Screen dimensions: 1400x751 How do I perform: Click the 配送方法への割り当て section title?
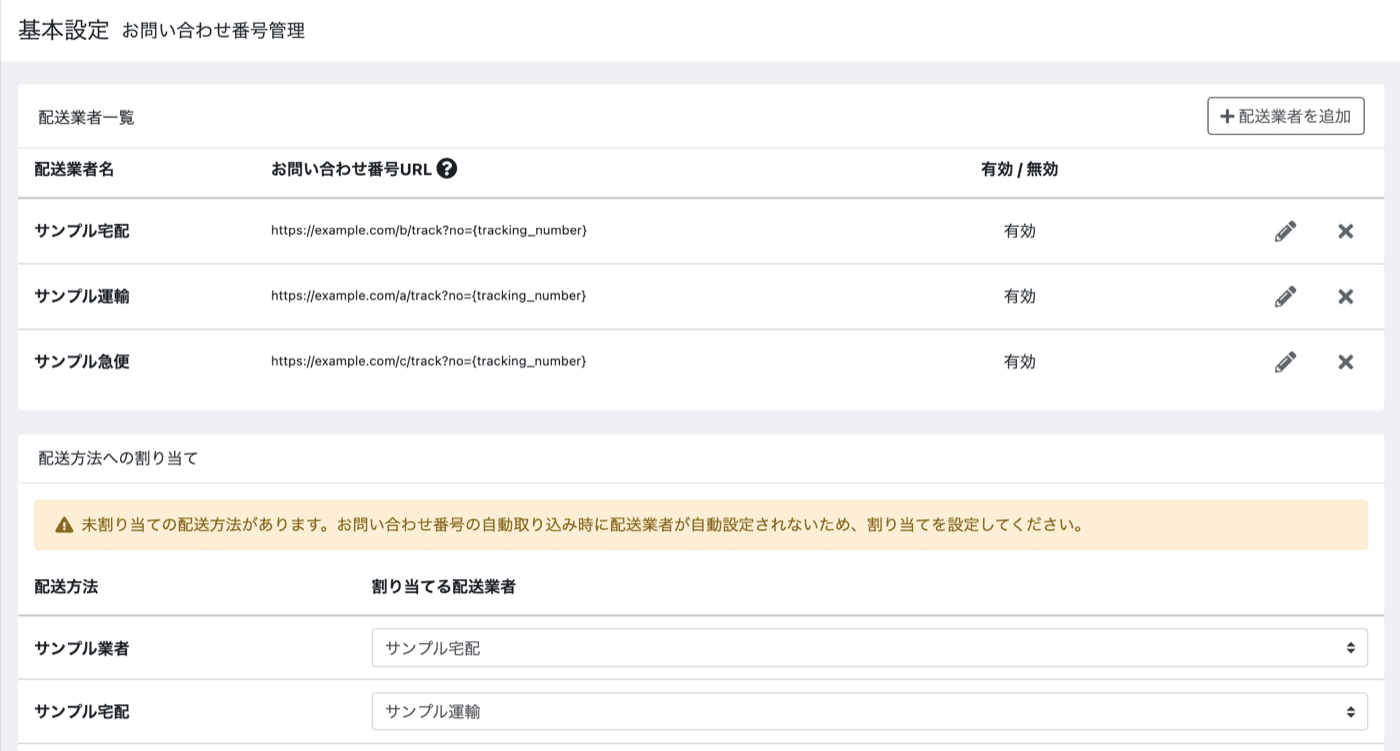coord(118,459)
